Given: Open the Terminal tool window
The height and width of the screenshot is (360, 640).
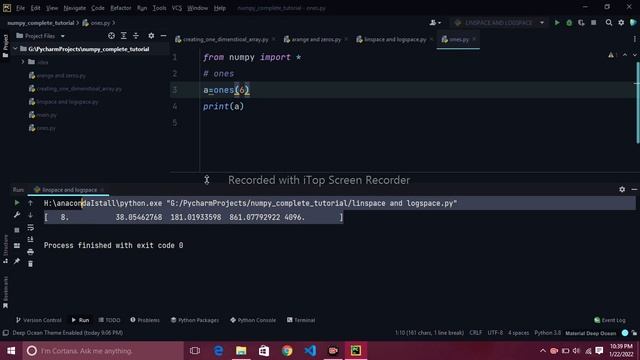Looking at the screenshot, I should [x=301, y=320].
